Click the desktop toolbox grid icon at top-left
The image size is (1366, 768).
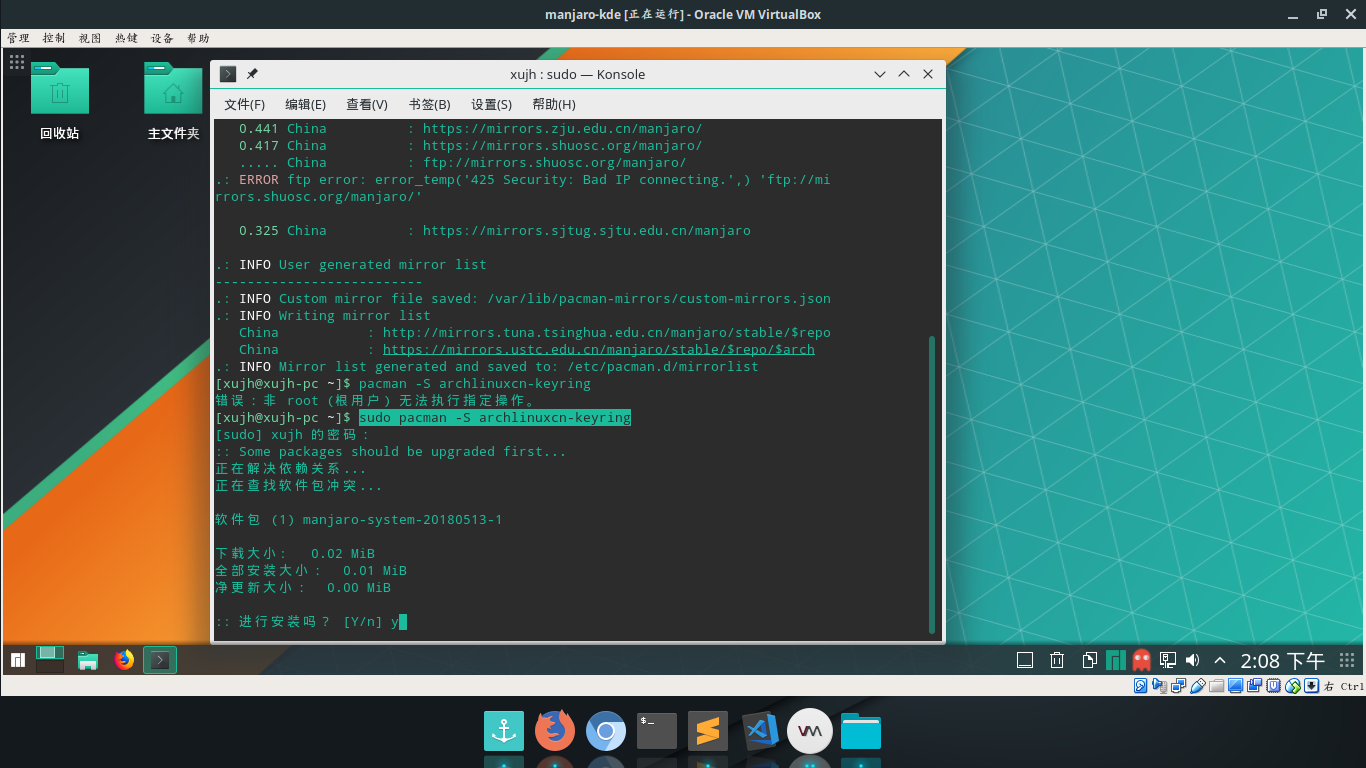tap(16, 62)
